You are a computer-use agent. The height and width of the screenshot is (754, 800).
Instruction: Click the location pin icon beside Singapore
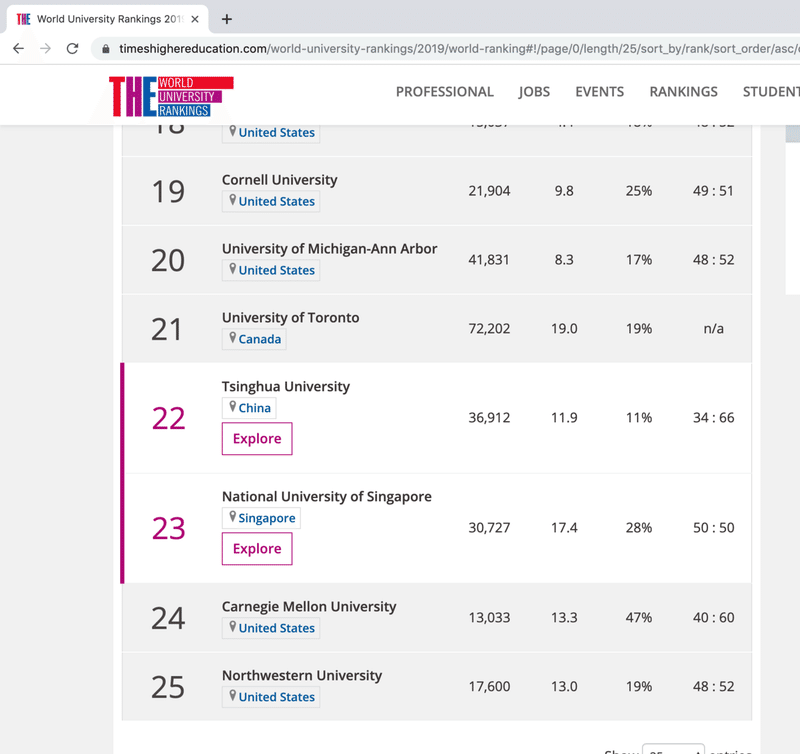coord(233,517)
